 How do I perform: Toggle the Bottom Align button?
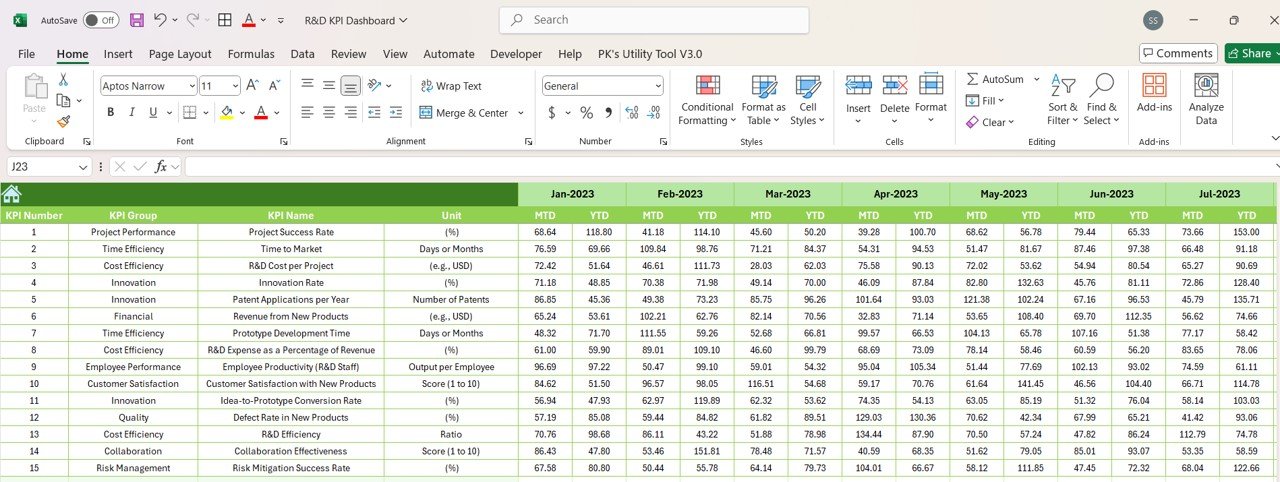(351, 85)
